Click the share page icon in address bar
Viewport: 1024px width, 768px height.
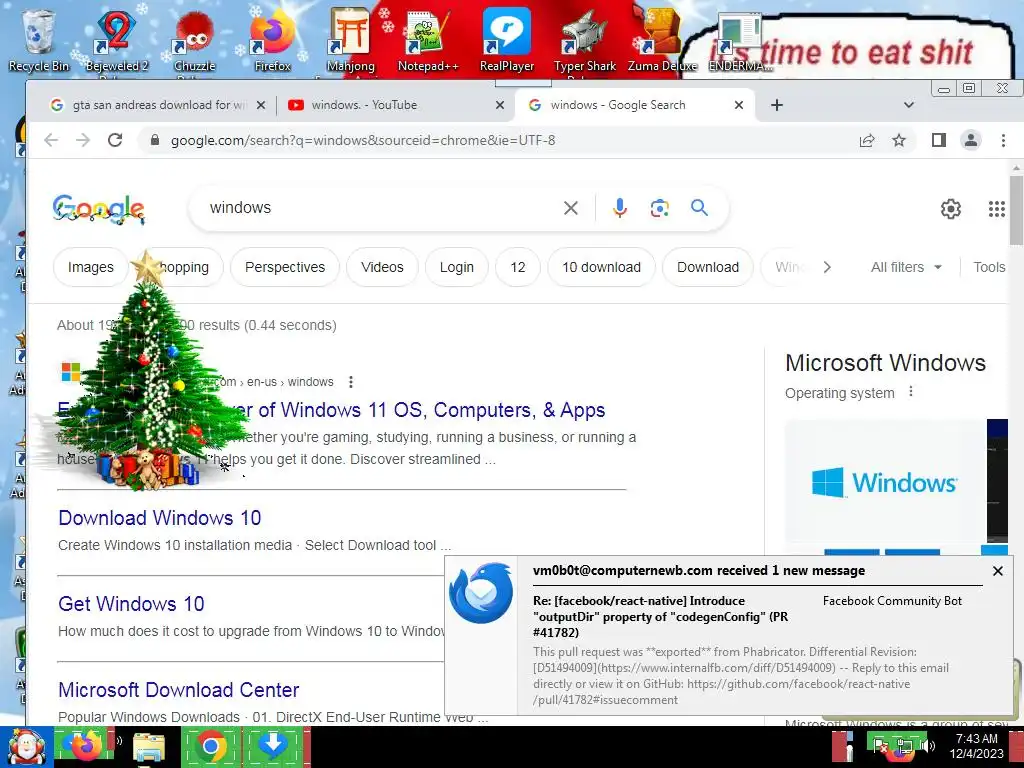tap(867, 140)
